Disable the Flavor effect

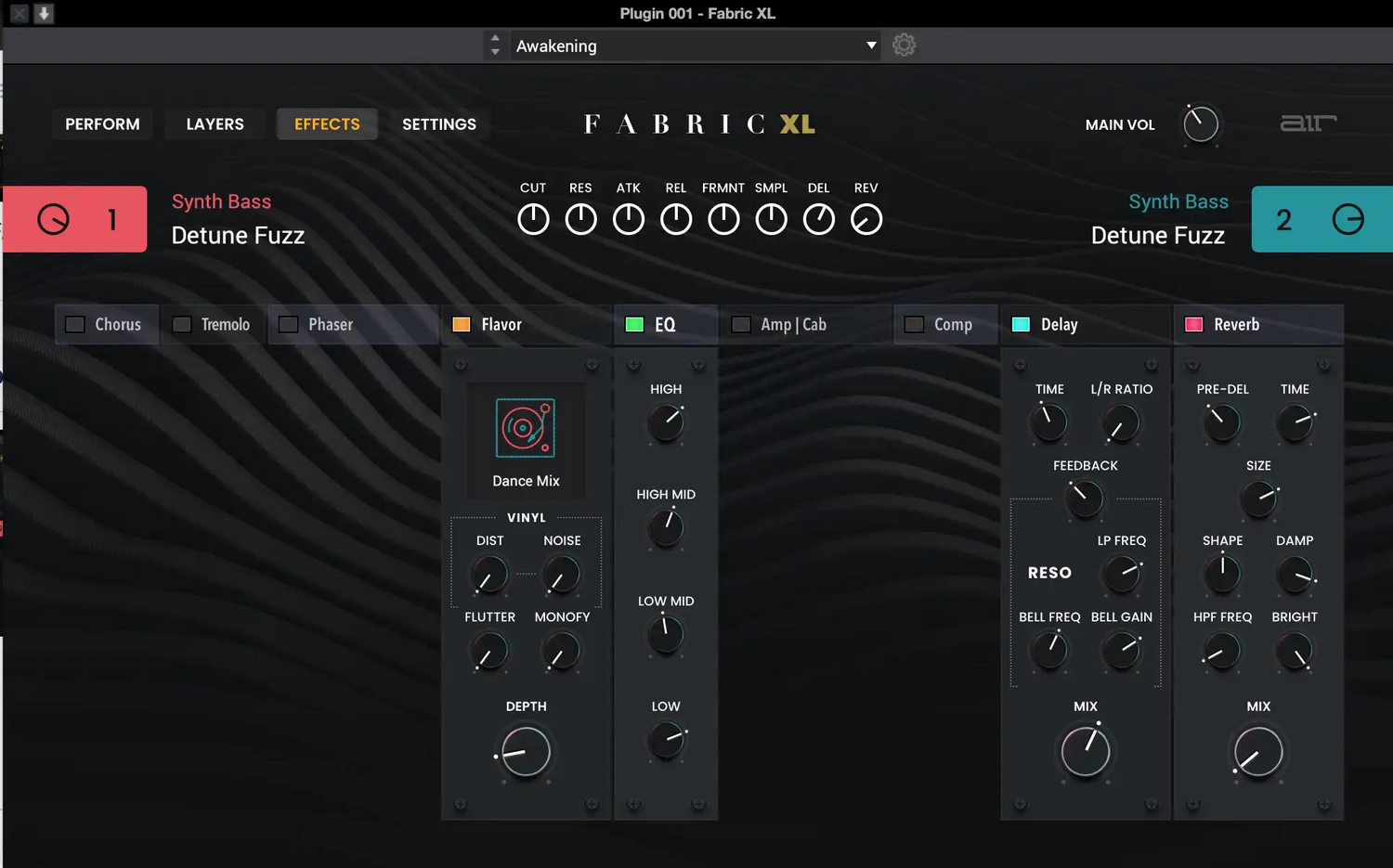pyautogui.click(x=462, y=324)
